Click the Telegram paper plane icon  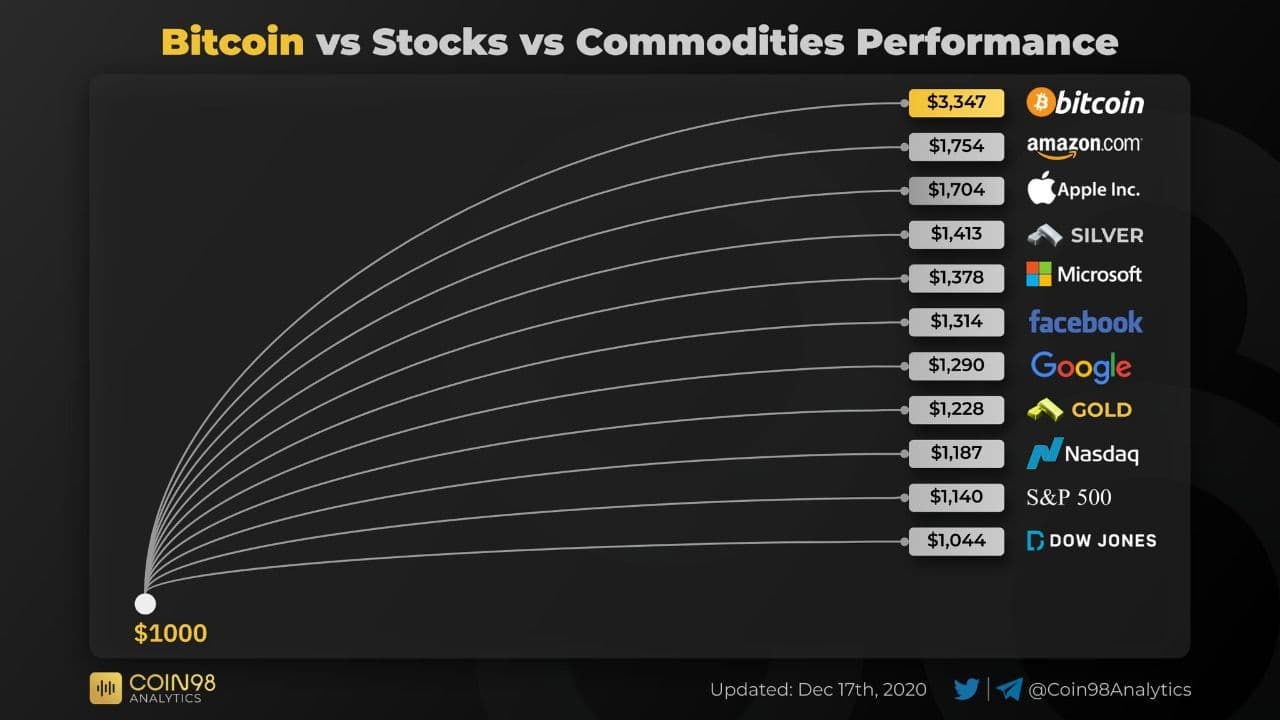click(x=1010, y=689)
